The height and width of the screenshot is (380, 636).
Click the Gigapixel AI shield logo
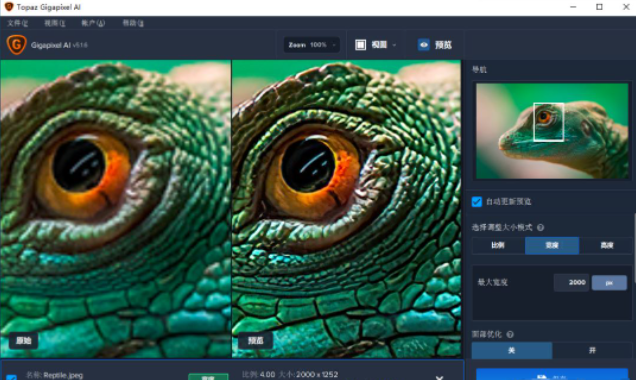tap(17, 45)
